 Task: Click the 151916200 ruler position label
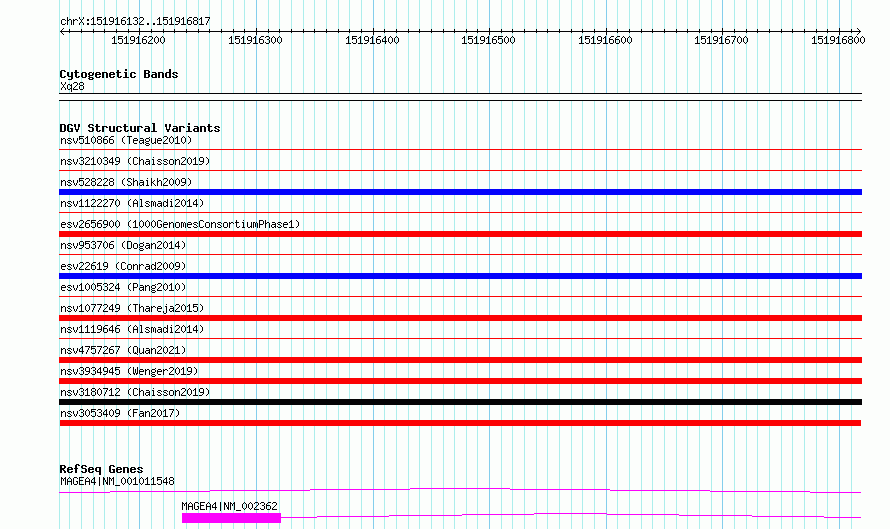(x=138, y=40)
